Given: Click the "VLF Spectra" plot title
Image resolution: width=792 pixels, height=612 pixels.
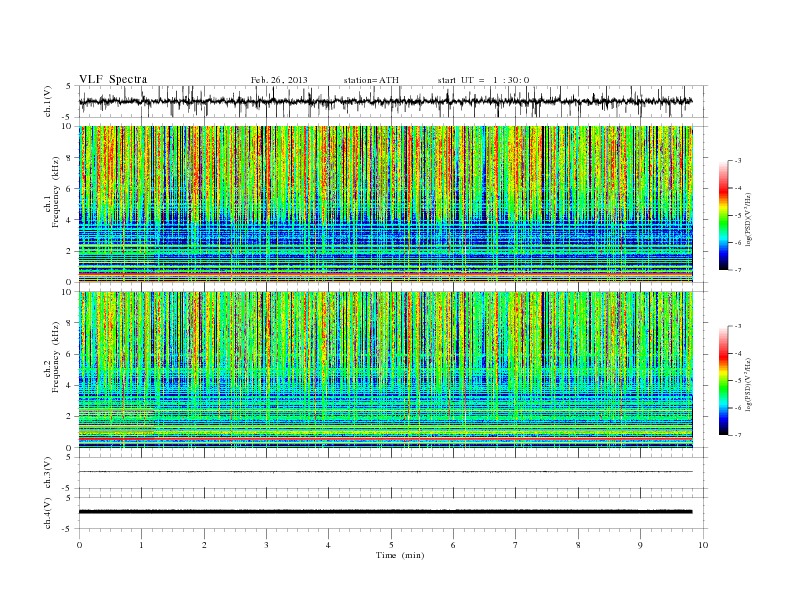Looking at the screenshot, I should click(113, 79).
